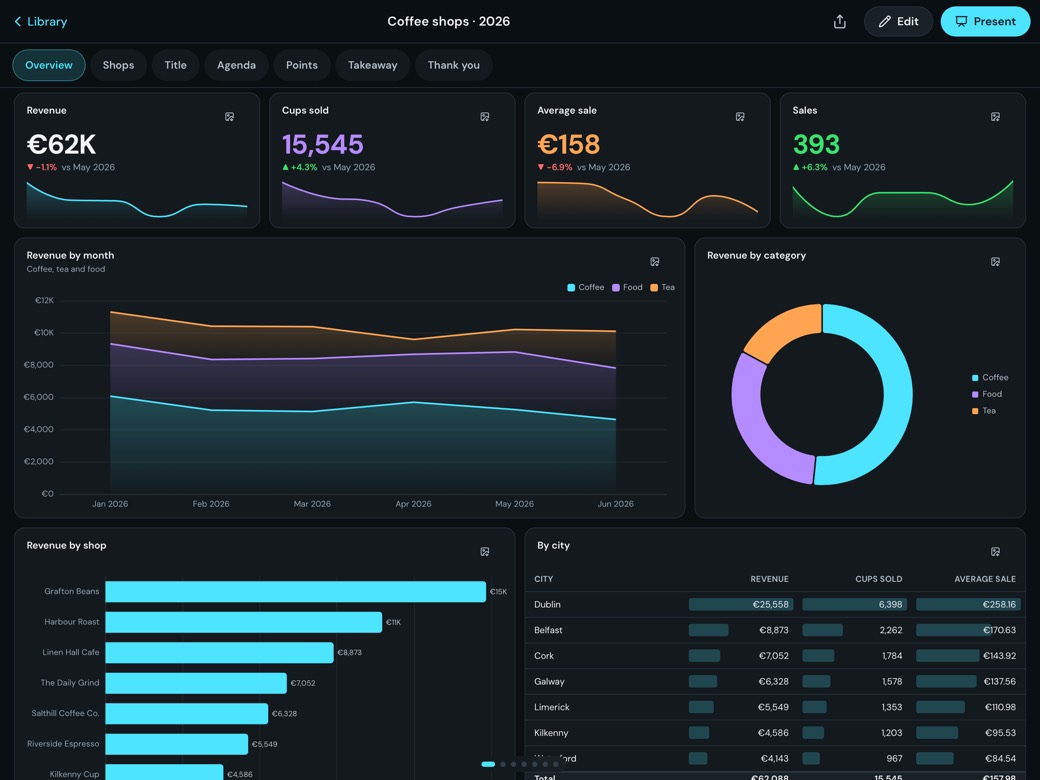This screenshot has width=1040, height=780.
Task: Open the Thank you tab
Action: 454,65
